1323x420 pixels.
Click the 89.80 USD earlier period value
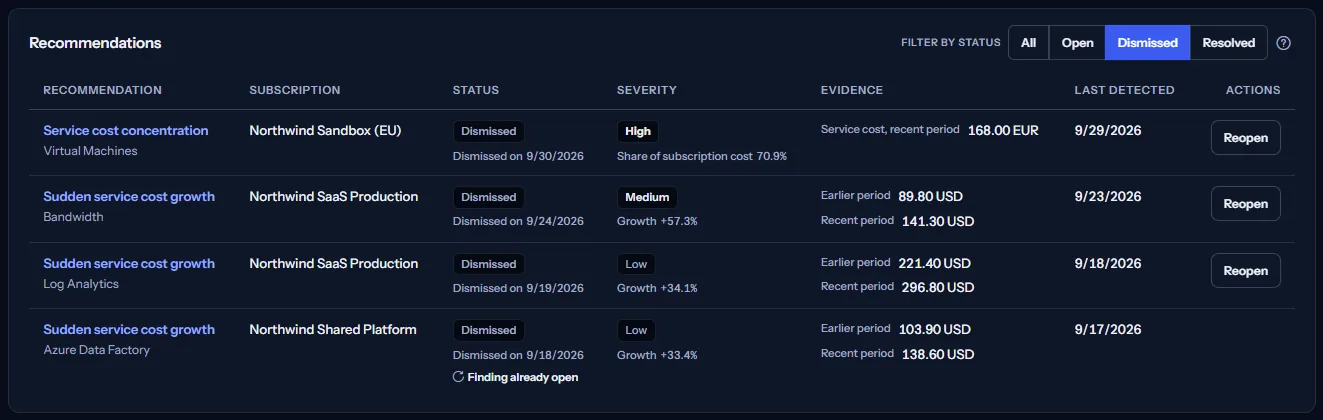point(930,197)
